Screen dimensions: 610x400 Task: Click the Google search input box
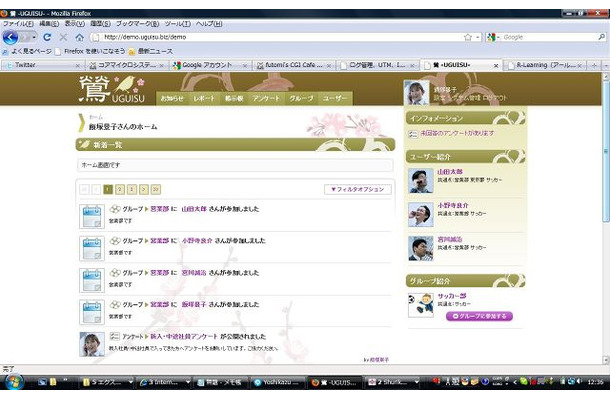(x=549, y=37)
